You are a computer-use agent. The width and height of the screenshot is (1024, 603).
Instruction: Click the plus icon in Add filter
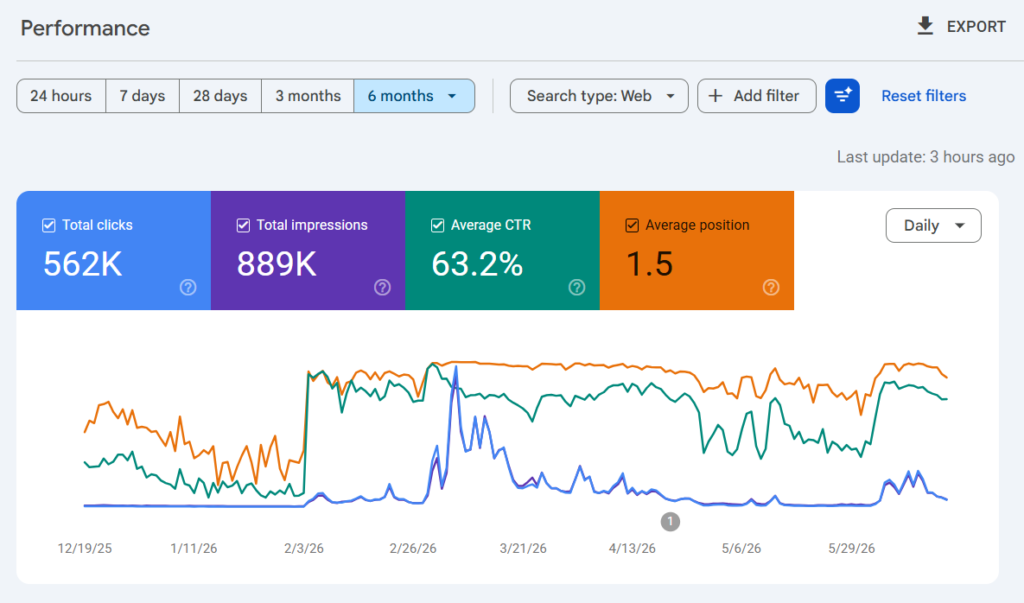tap(716, 96)
